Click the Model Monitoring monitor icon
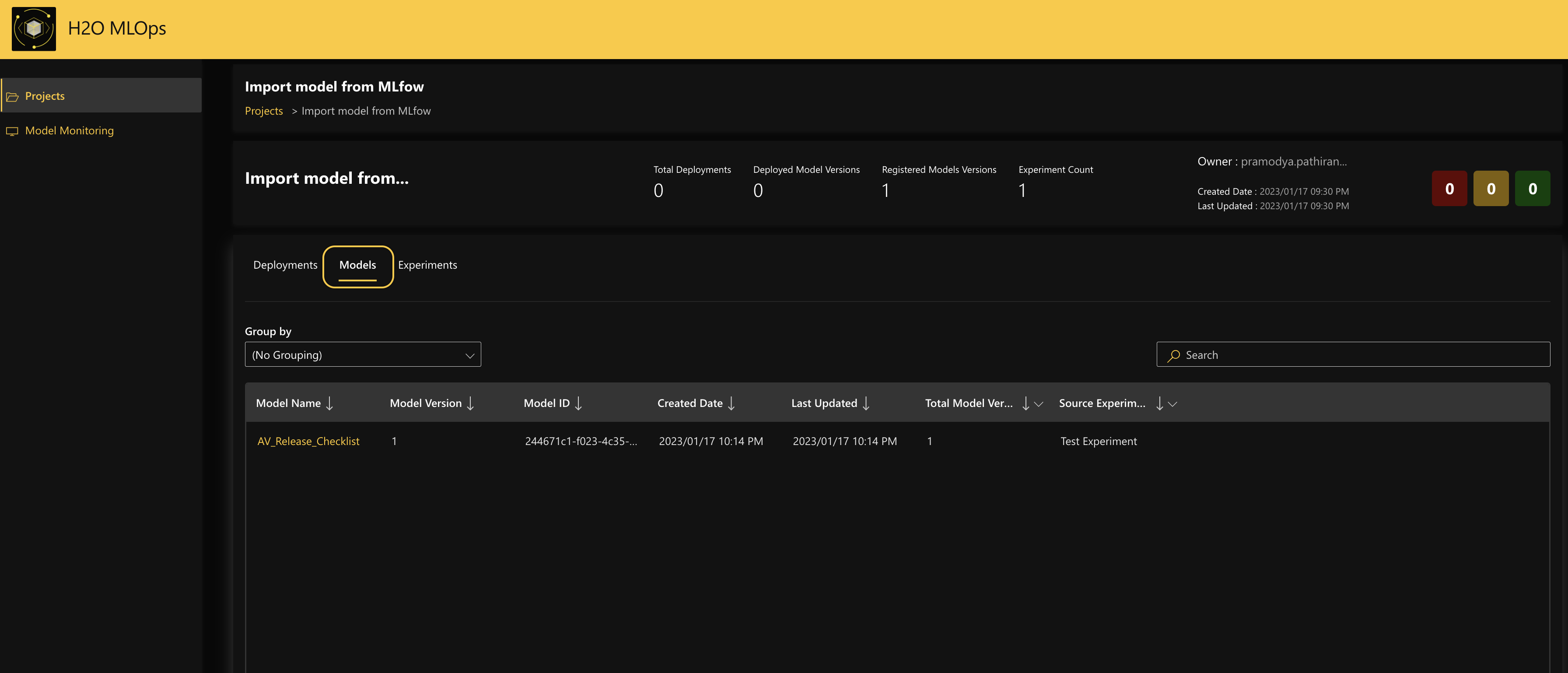Viewport: 1568px width, 673px height. coord(12,131)
